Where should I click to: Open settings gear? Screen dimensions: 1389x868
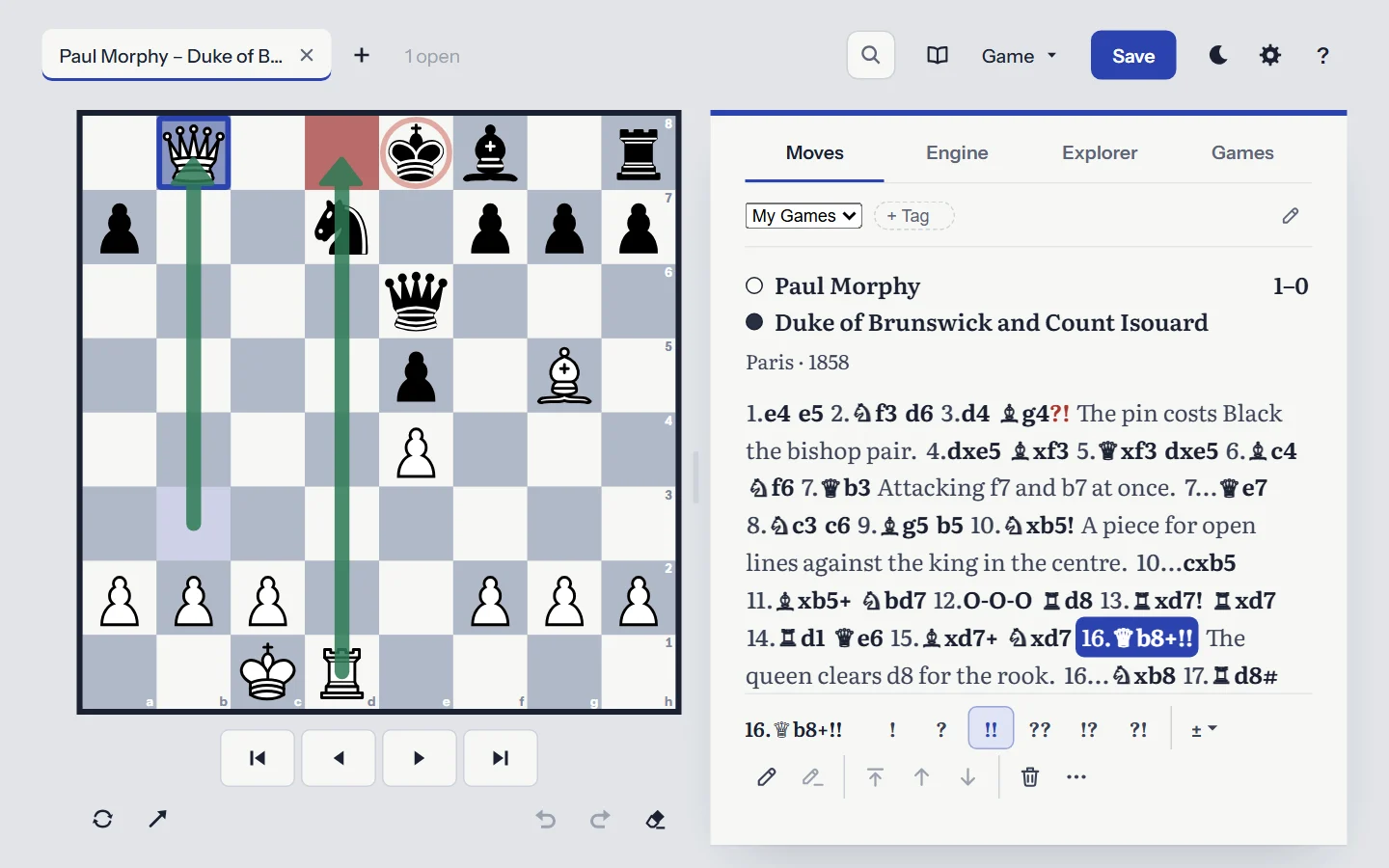click(1270, 55)
